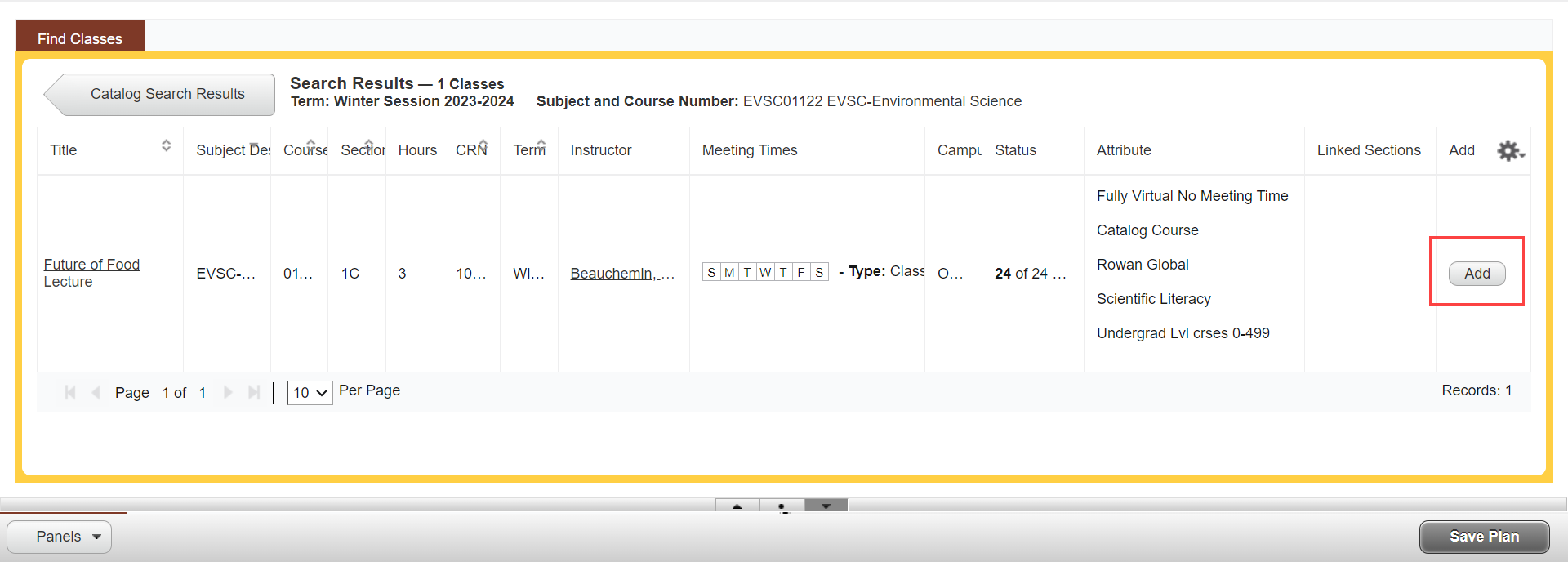Go to the previous results page
This screenshot has width=1568, height=562.
[96, 393]
